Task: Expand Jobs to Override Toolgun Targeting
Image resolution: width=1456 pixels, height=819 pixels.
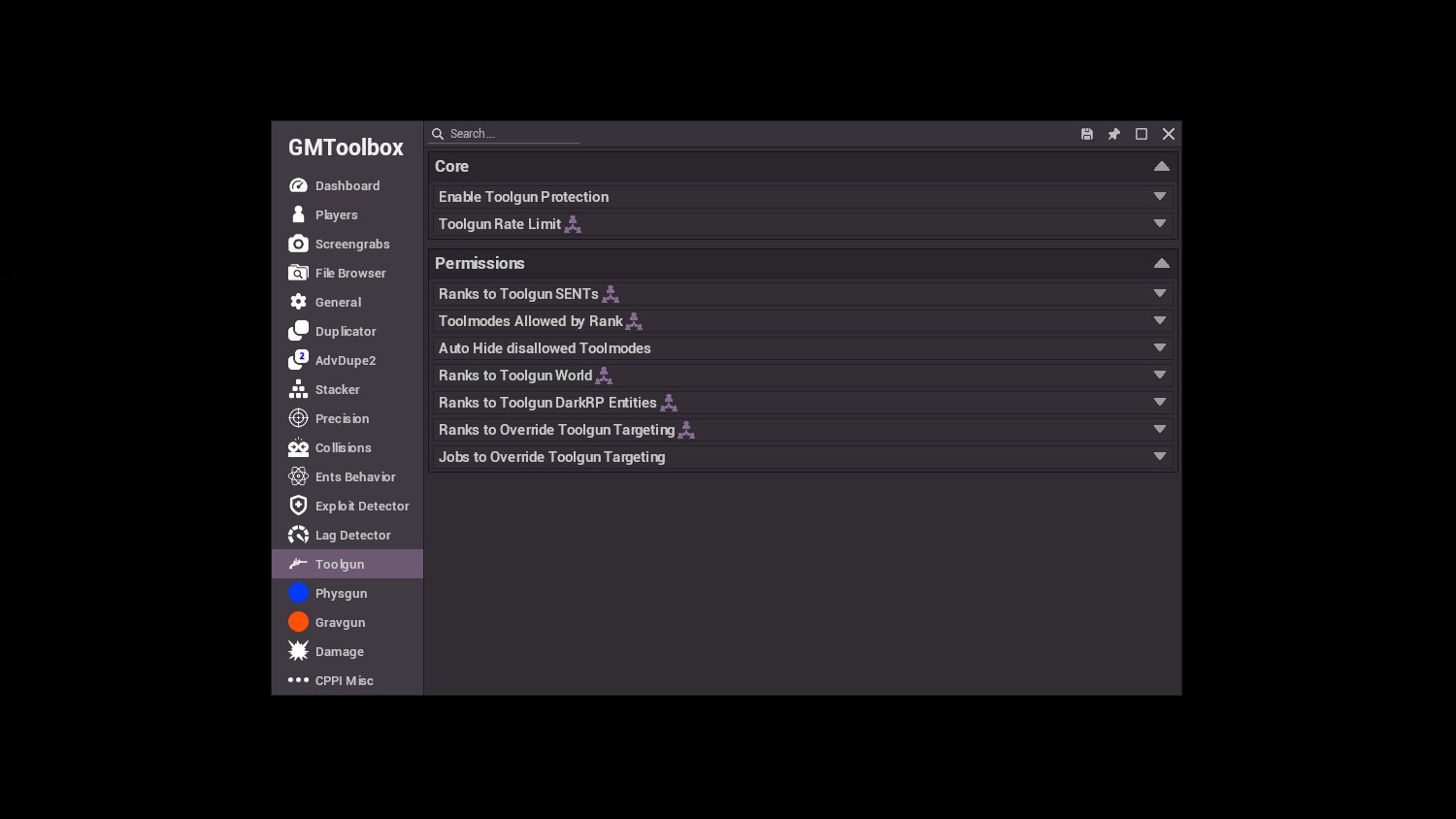Action: click(803, 457)
